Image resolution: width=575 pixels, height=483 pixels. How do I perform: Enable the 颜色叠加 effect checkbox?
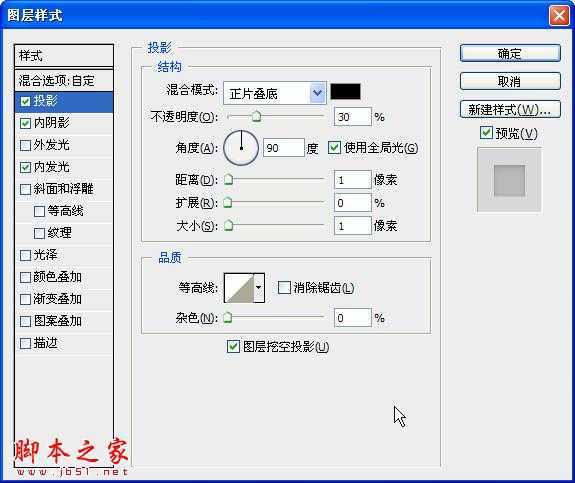(25, 277)
